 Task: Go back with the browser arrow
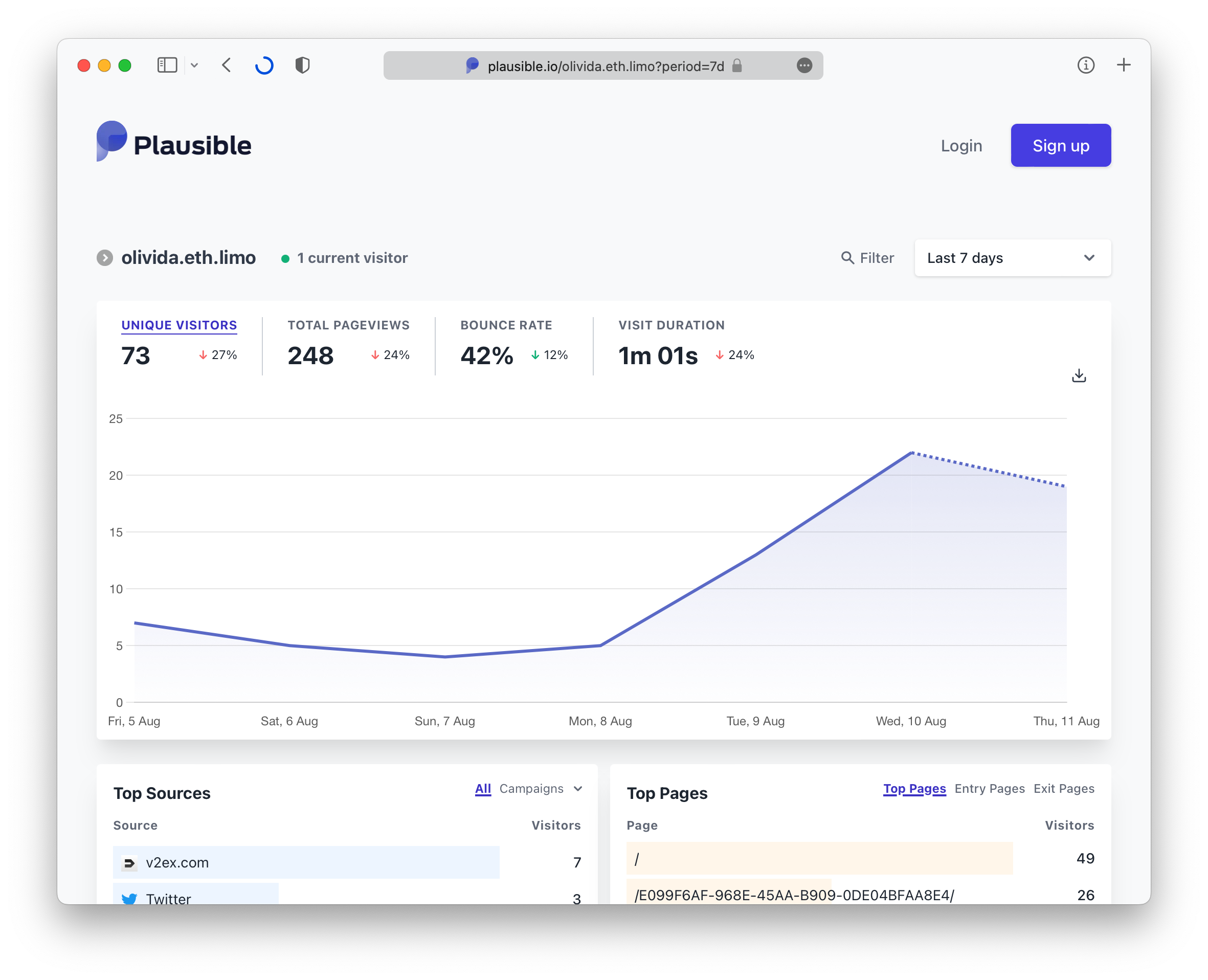pos(227,65)
